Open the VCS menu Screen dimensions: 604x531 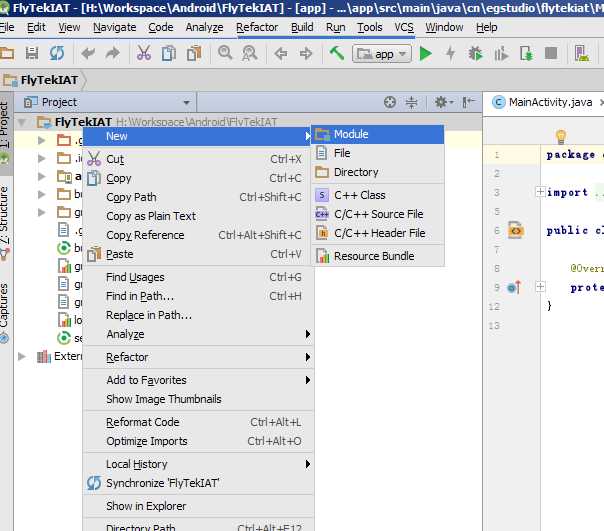(x=404, y=27)
